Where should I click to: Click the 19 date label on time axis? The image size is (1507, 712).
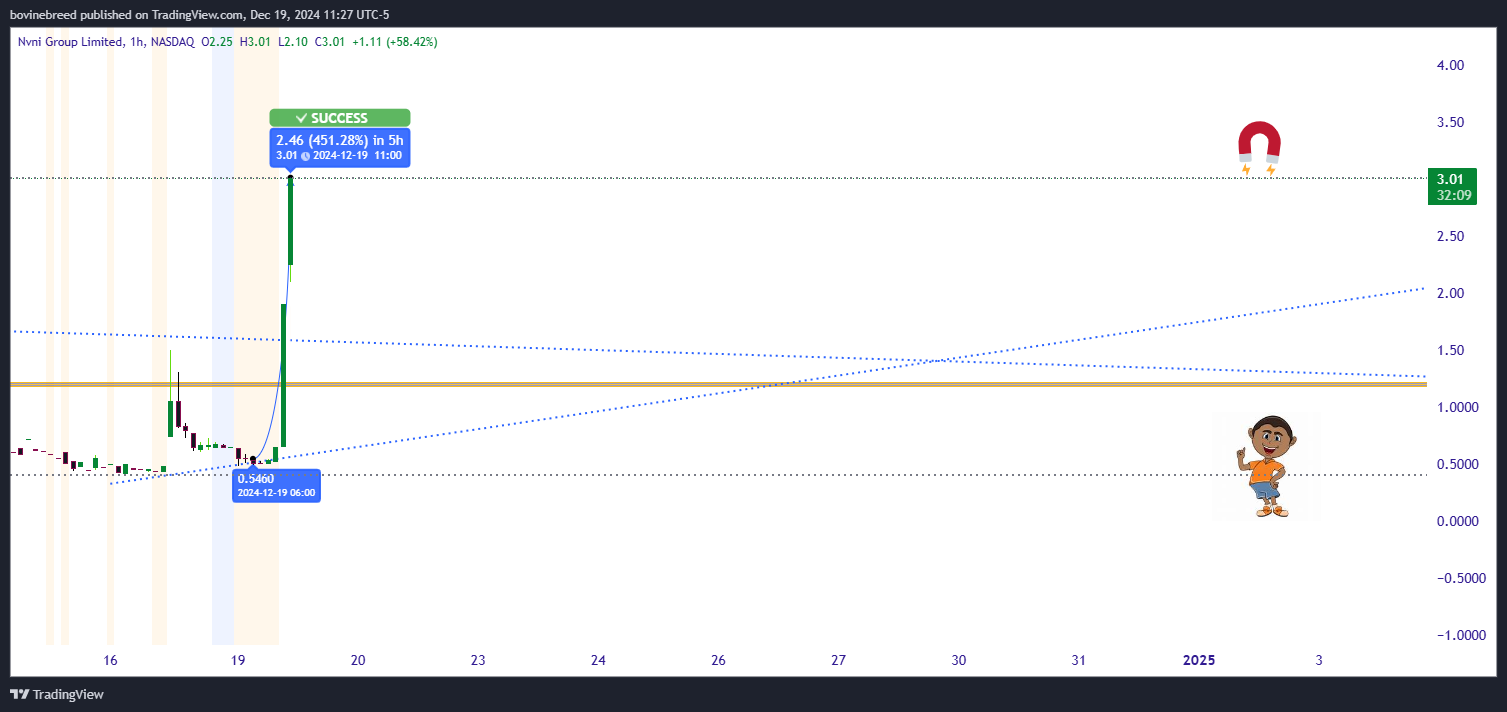pos(238,660)
